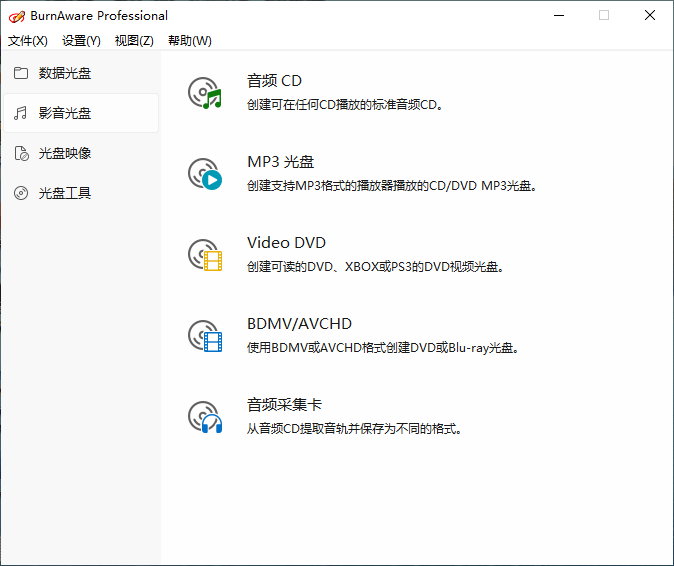Select the 光盘映像 sidebar tab
Viewport: 674px width, 566px height.
(81, 153)
